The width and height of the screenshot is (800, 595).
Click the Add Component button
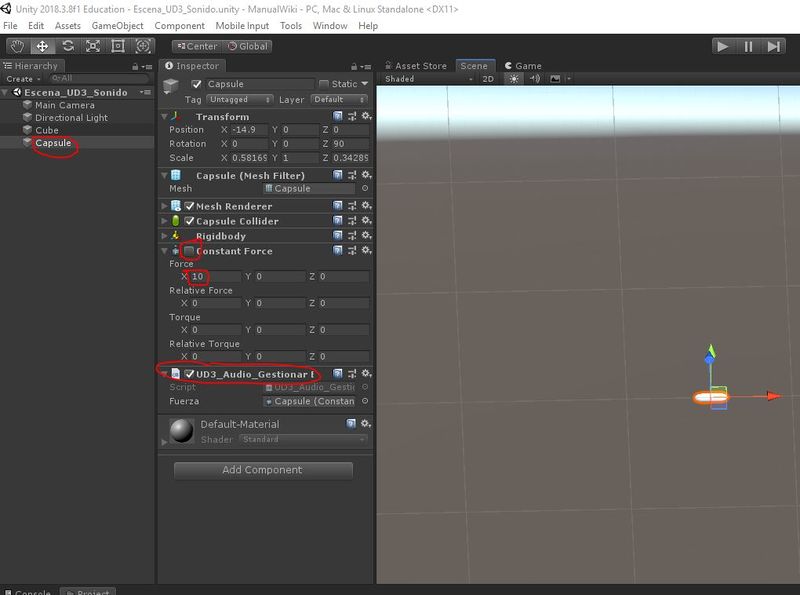(263, 470)
